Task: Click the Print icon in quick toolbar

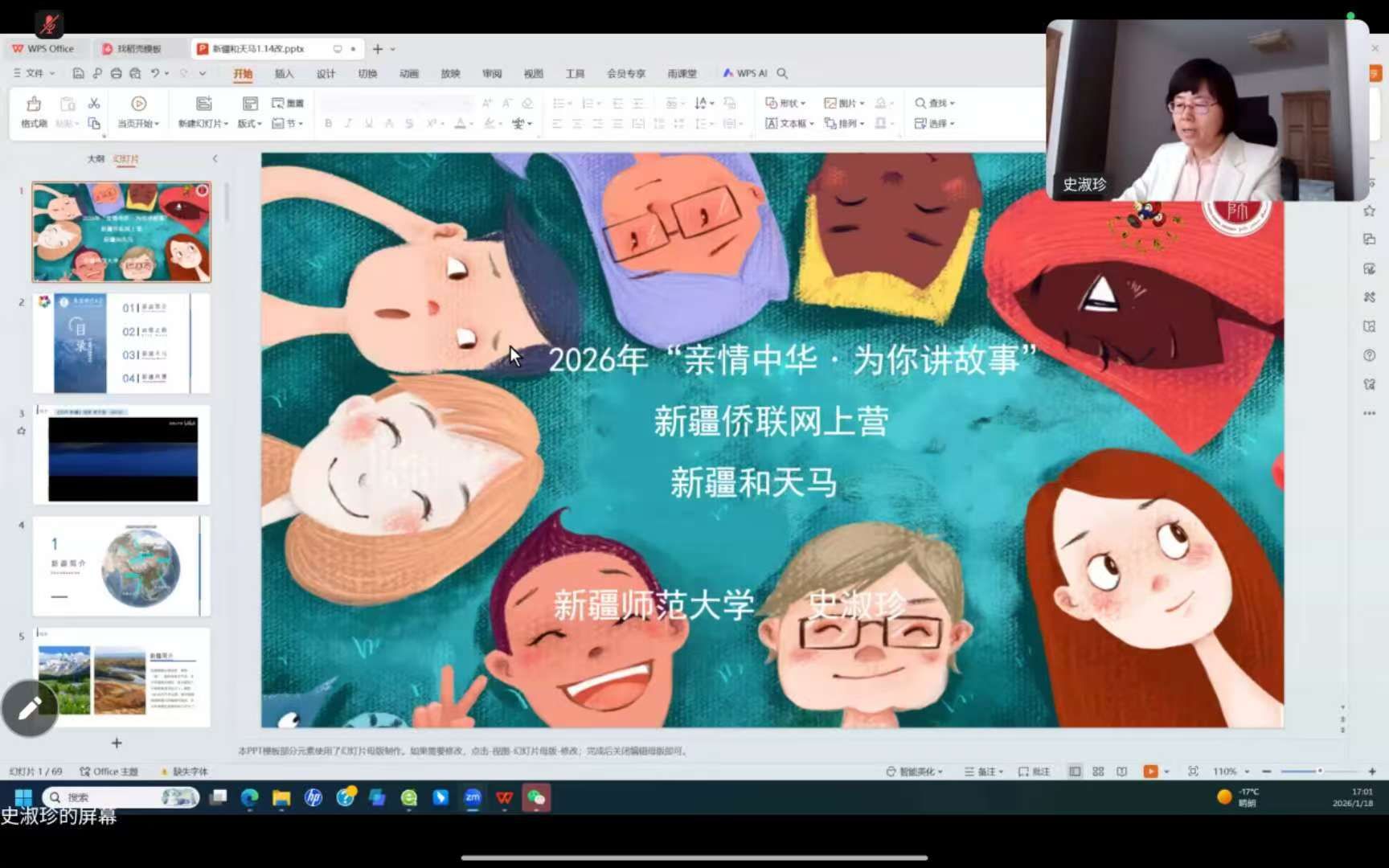Action: click(116, 73)
